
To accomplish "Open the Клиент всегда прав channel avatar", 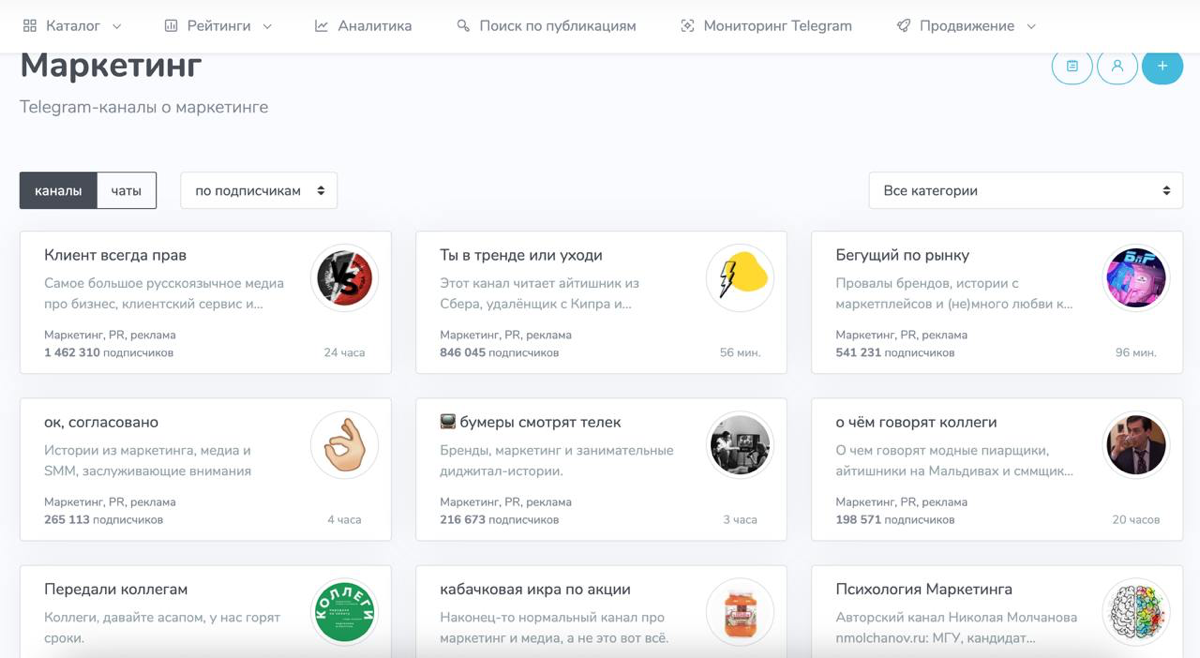I will click(x=345, y=278).
